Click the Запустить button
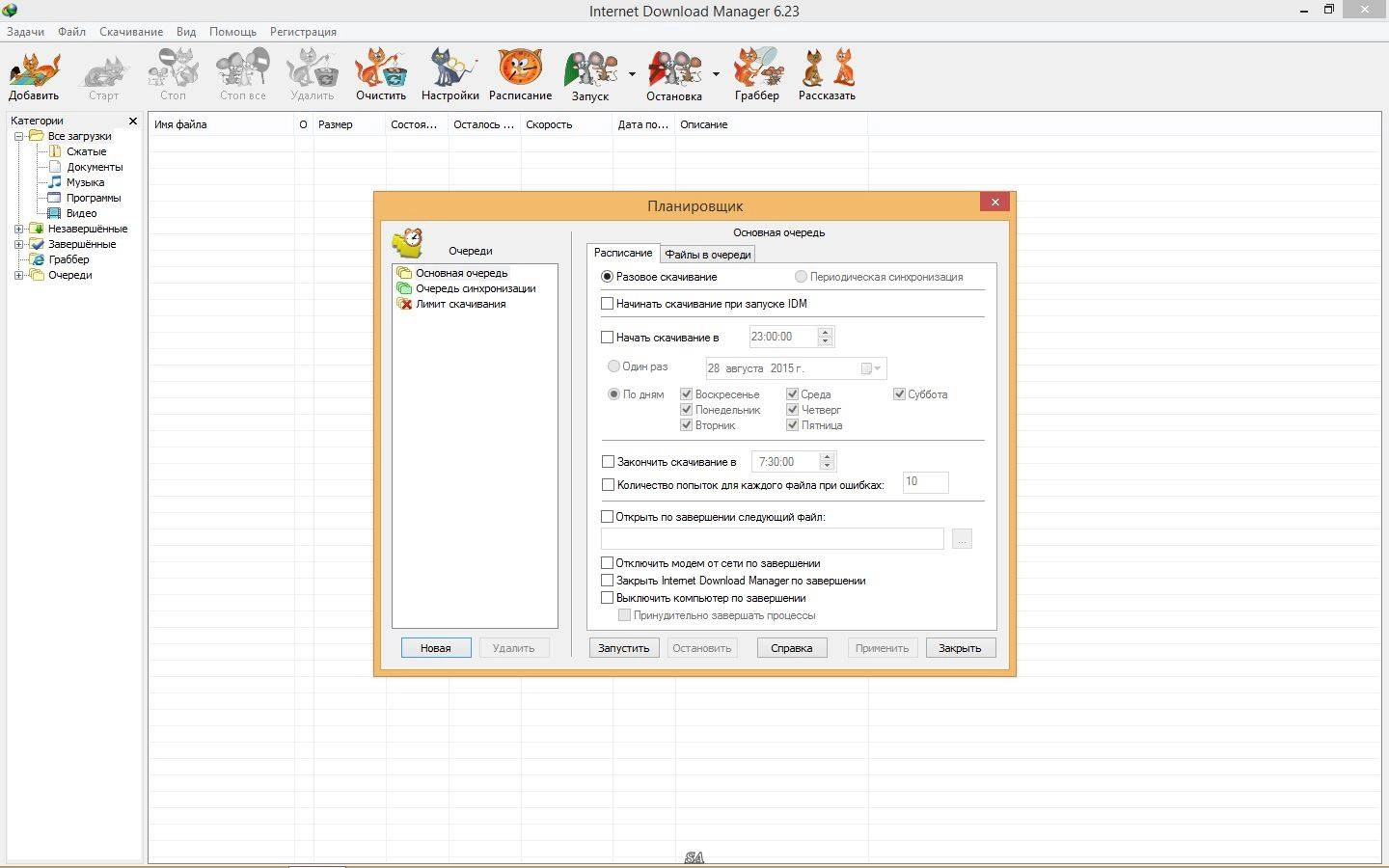Viewport: 1389px width, 868px height. 624,648
